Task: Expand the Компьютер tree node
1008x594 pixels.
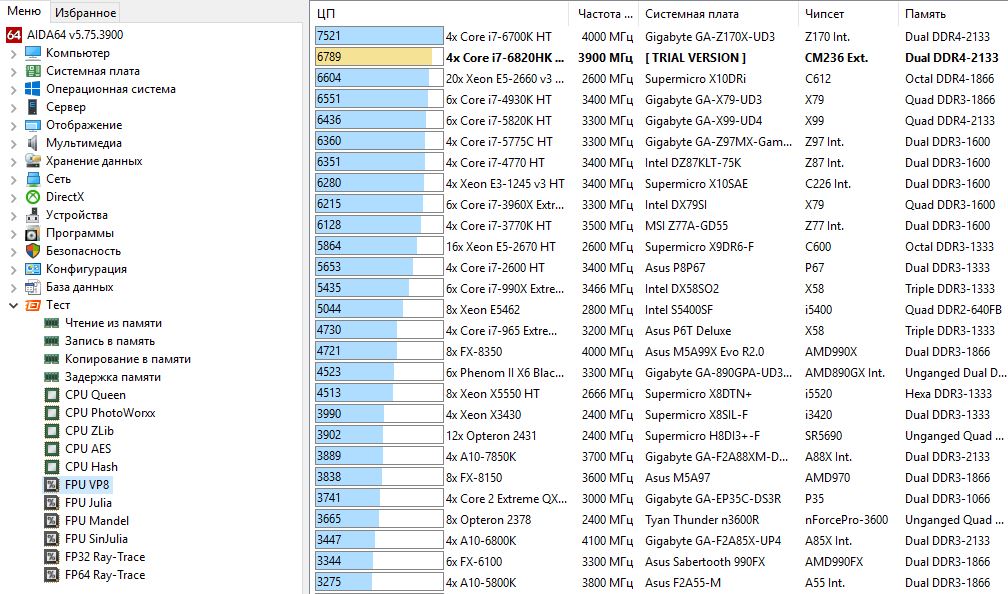Action: (x=14, y=53)
